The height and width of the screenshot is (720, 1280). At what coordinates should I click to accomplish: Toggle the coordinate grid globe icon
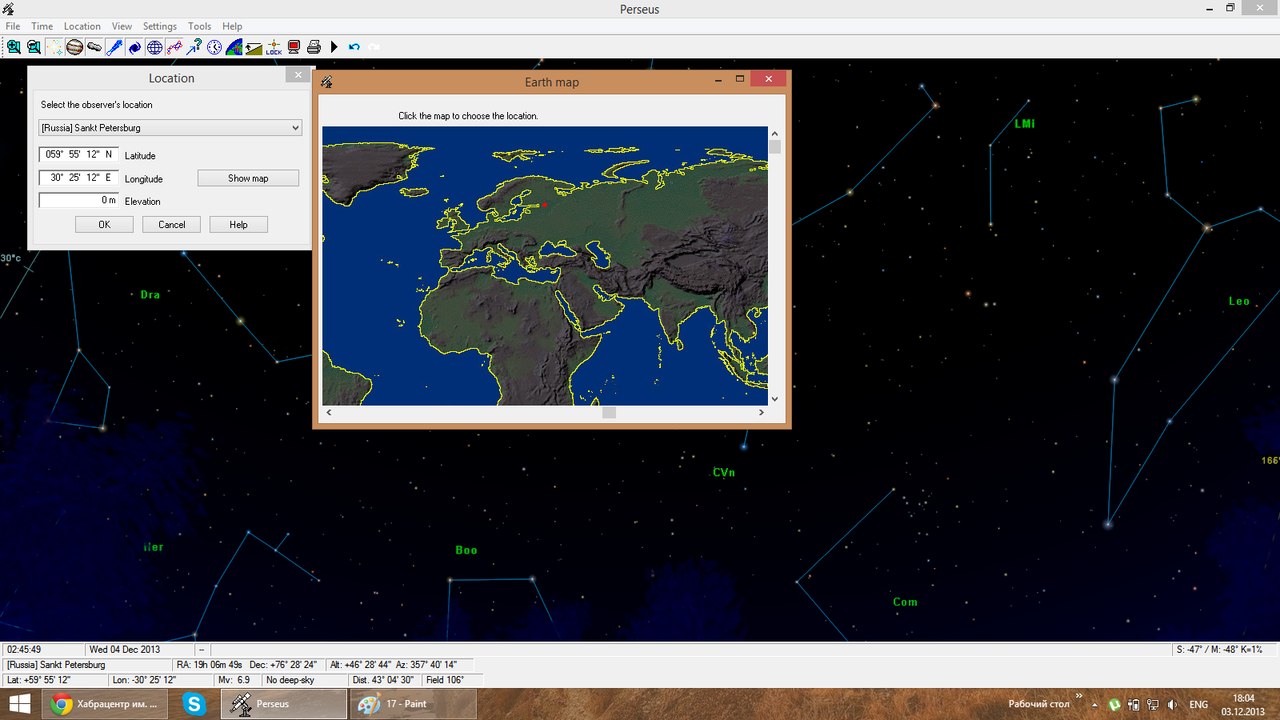[x=154, y=47]
